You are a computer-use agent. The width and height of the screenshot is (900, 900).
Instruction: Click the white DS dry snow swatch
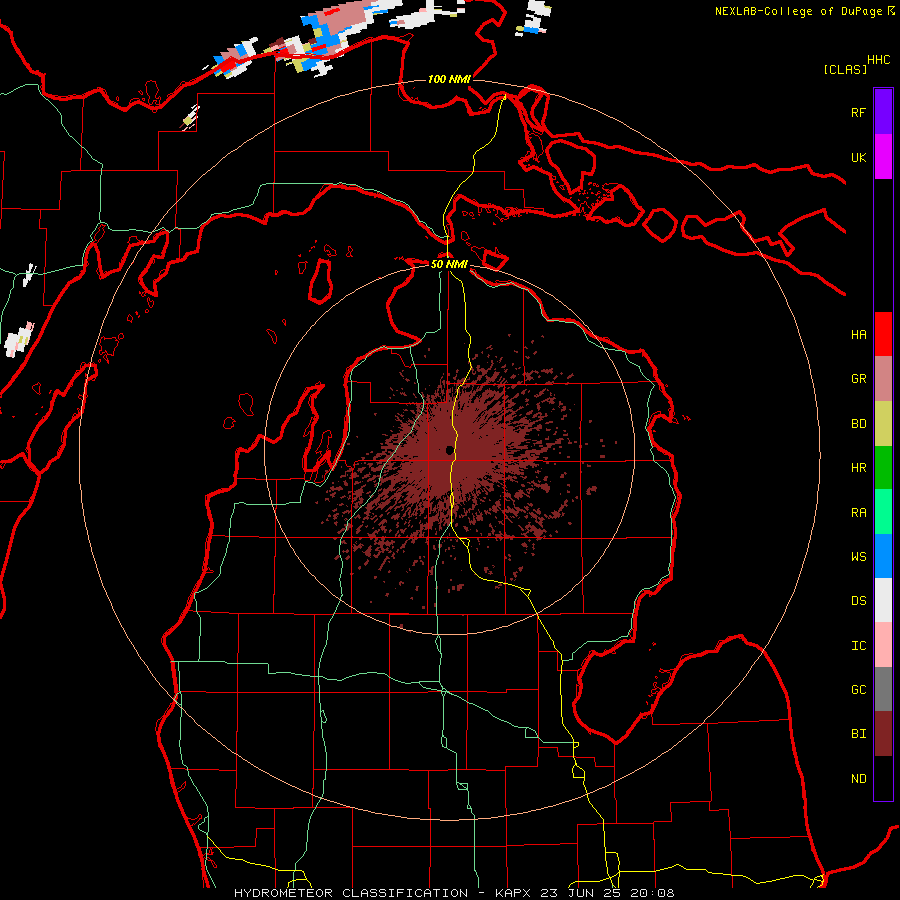click(x=883, y=600)
